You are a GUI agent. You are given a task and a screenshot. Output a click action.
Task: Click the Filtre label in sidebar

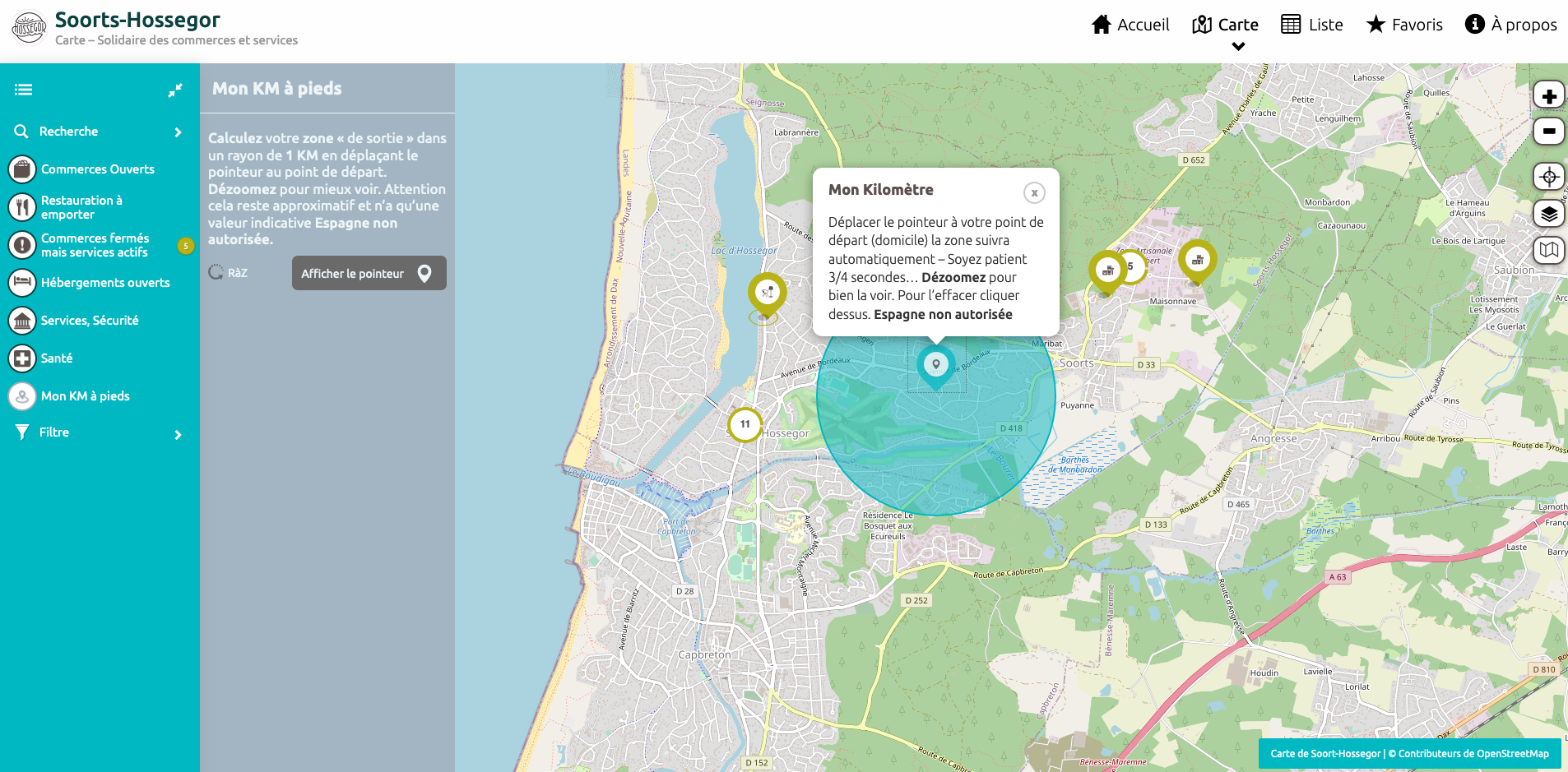(x=54, y=432)
